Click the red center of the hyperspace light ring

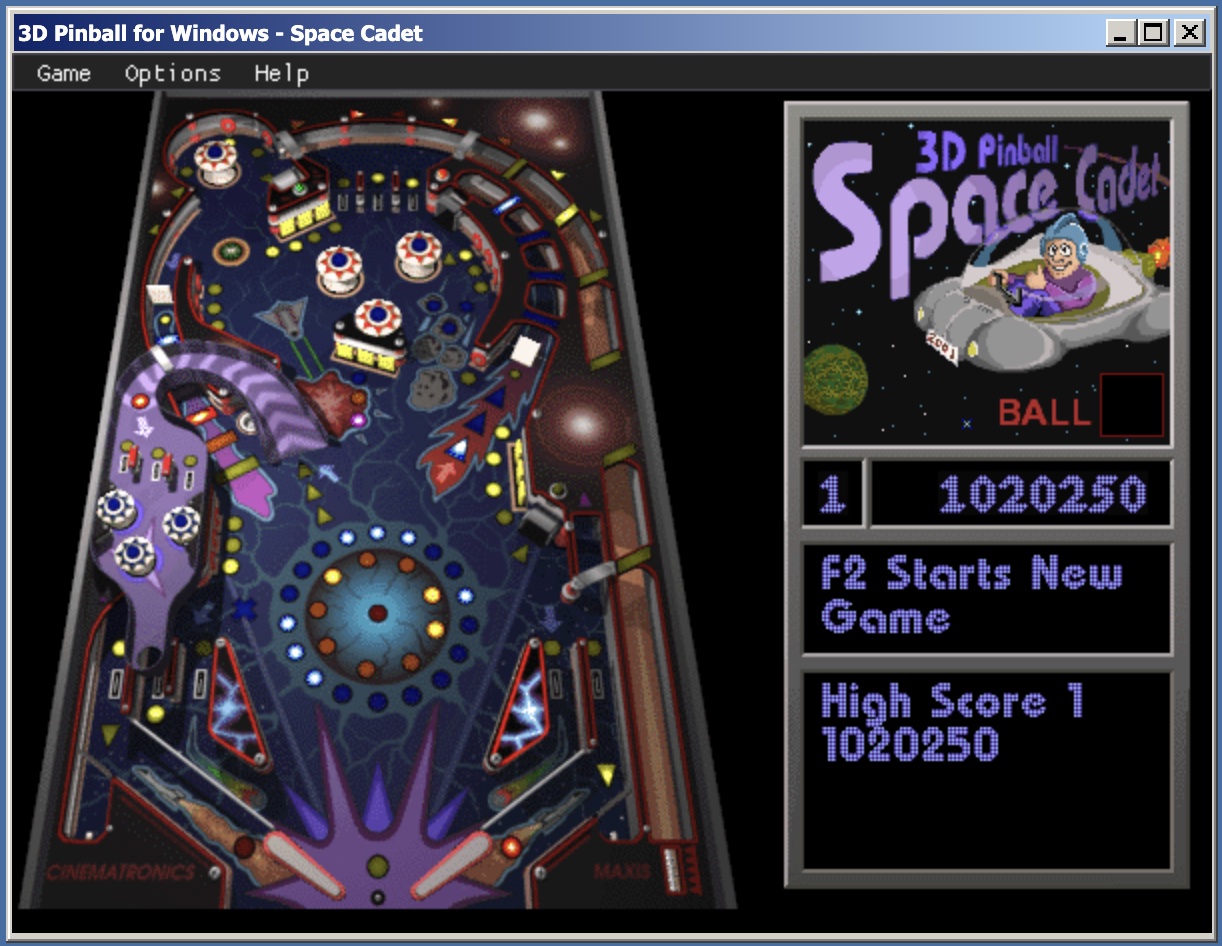(x=377, y=612)
